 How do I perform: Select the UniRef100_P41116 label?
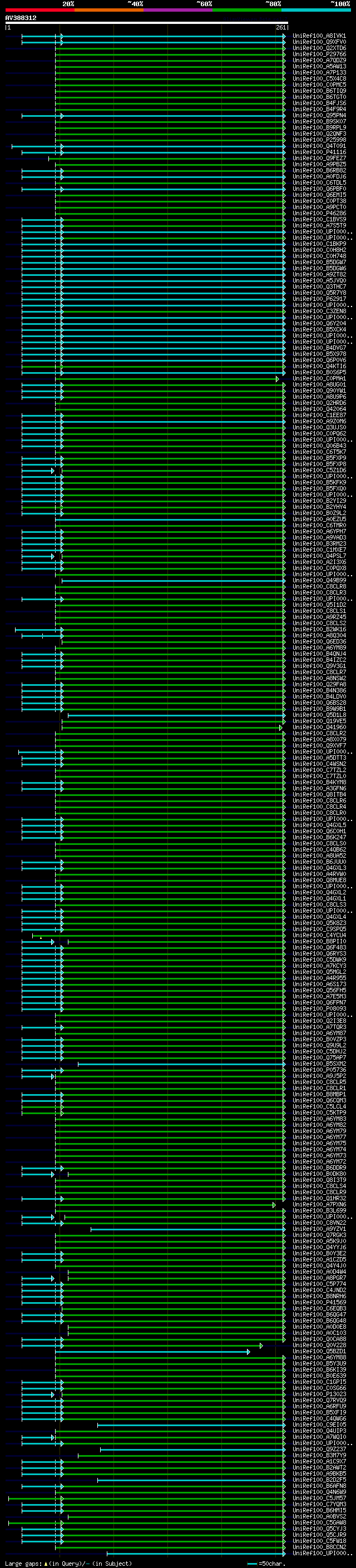(x=319, y=152)
